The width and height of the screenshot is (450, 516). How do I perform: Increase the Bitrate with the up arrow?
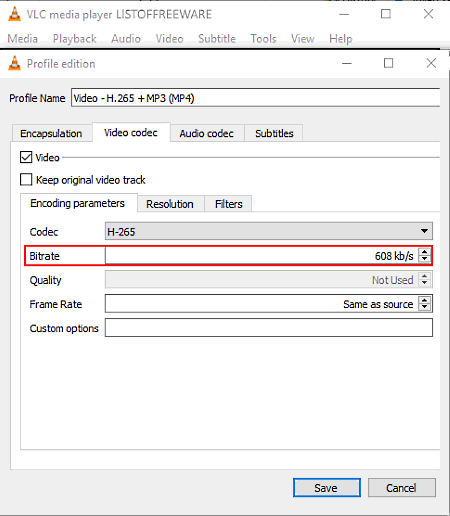coord(424,252)
